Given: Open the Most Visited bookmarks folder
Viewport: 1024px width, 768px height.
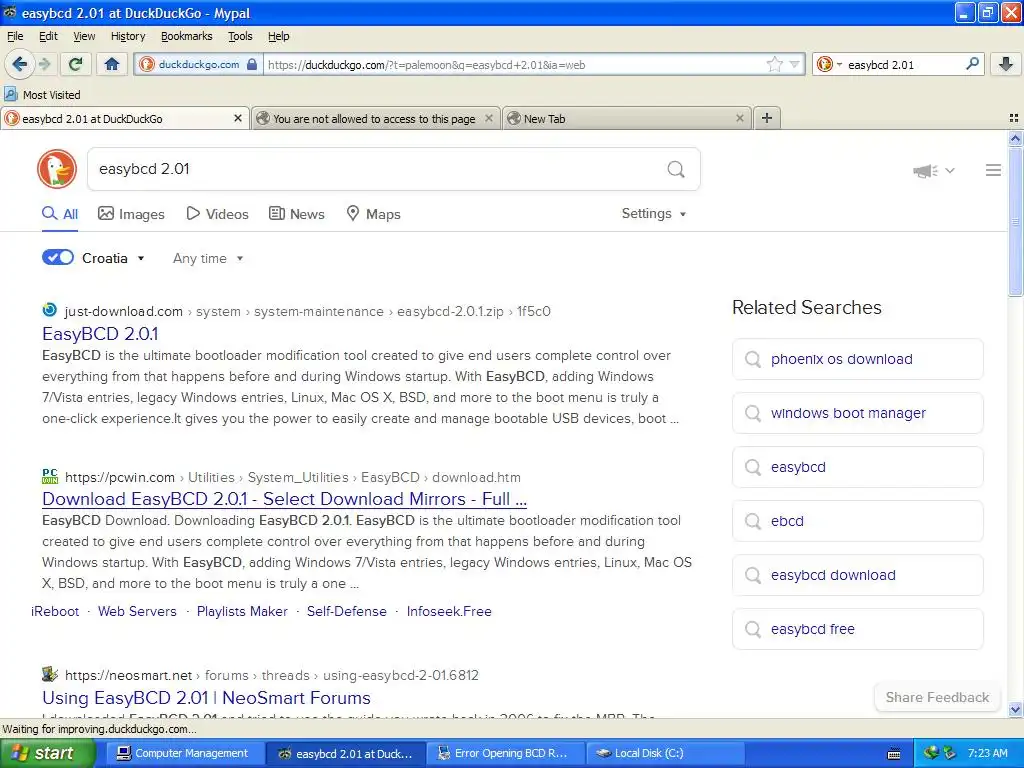Looking at the screenshot, I should pyautogui.click(x=43, y=95).
